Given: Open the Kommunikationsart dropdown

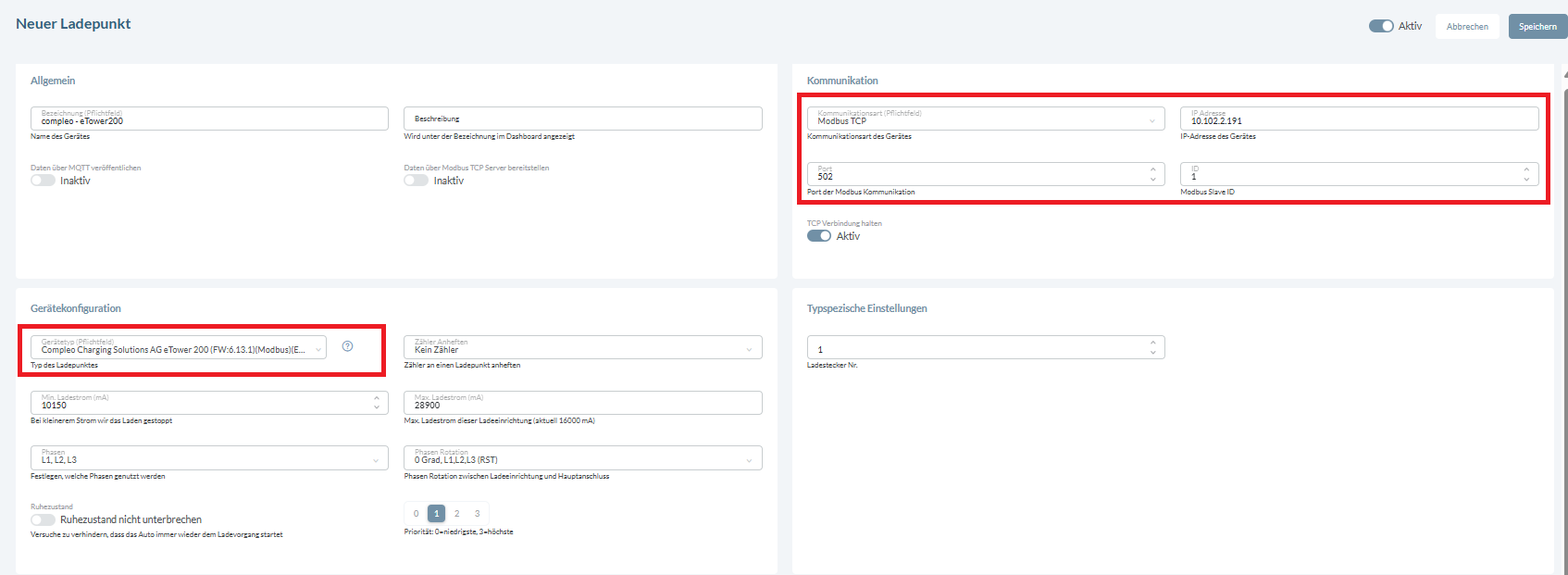Looking at the screenshot, I should [x=985, y=119].
